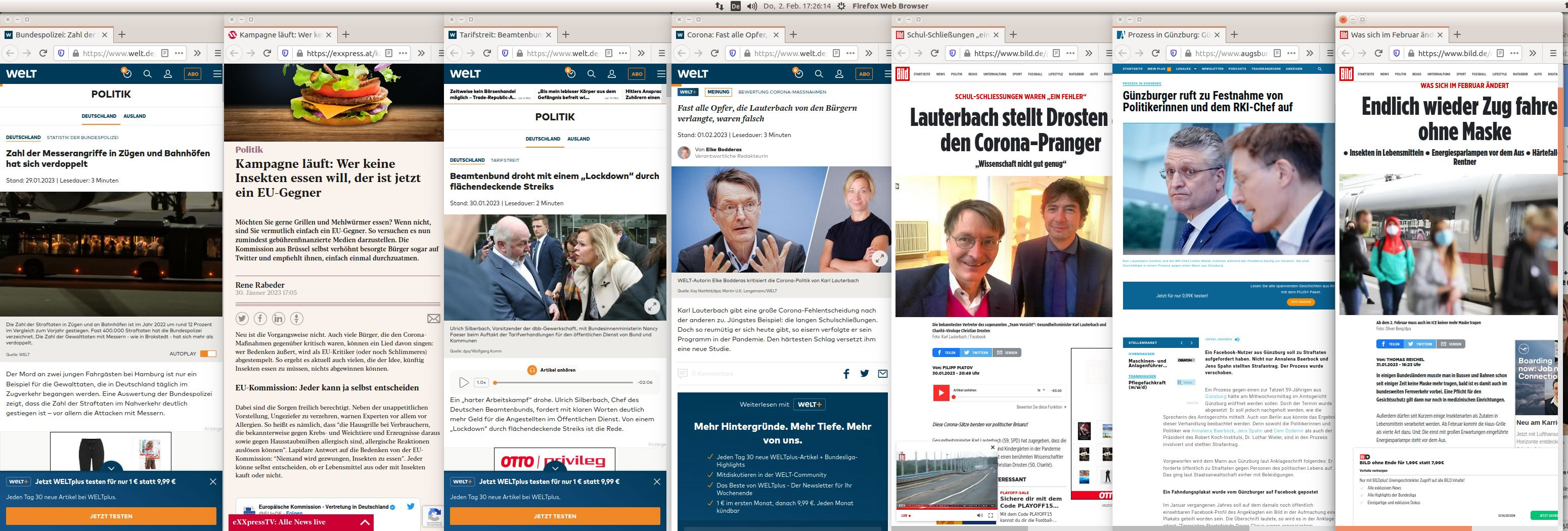Click JETZT TESTEN in Bundespolizei WELT window
The width and height of the screenshot is (1568, 531).
coord(111,516)
